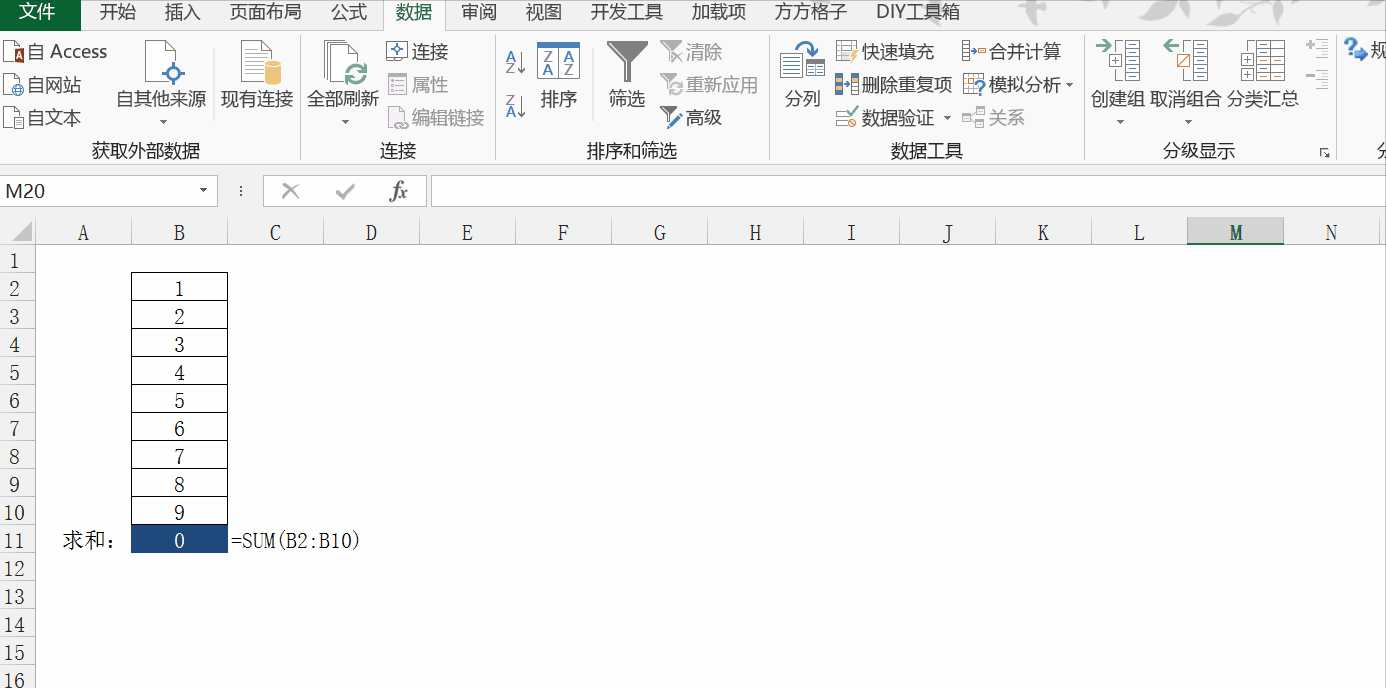This screenshot has height=688, width=1386.
Task: Sort ascending A to Z
Action: (516, 62)
